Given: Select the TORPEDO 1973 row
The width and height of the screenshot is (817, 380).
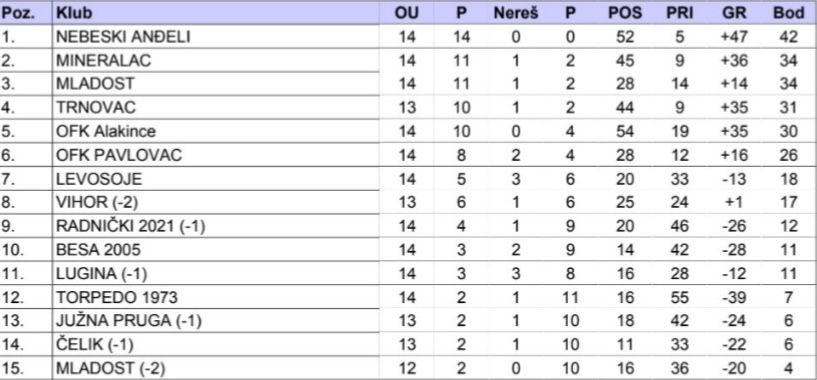Looking at the screenshot, I should [408, 297].
